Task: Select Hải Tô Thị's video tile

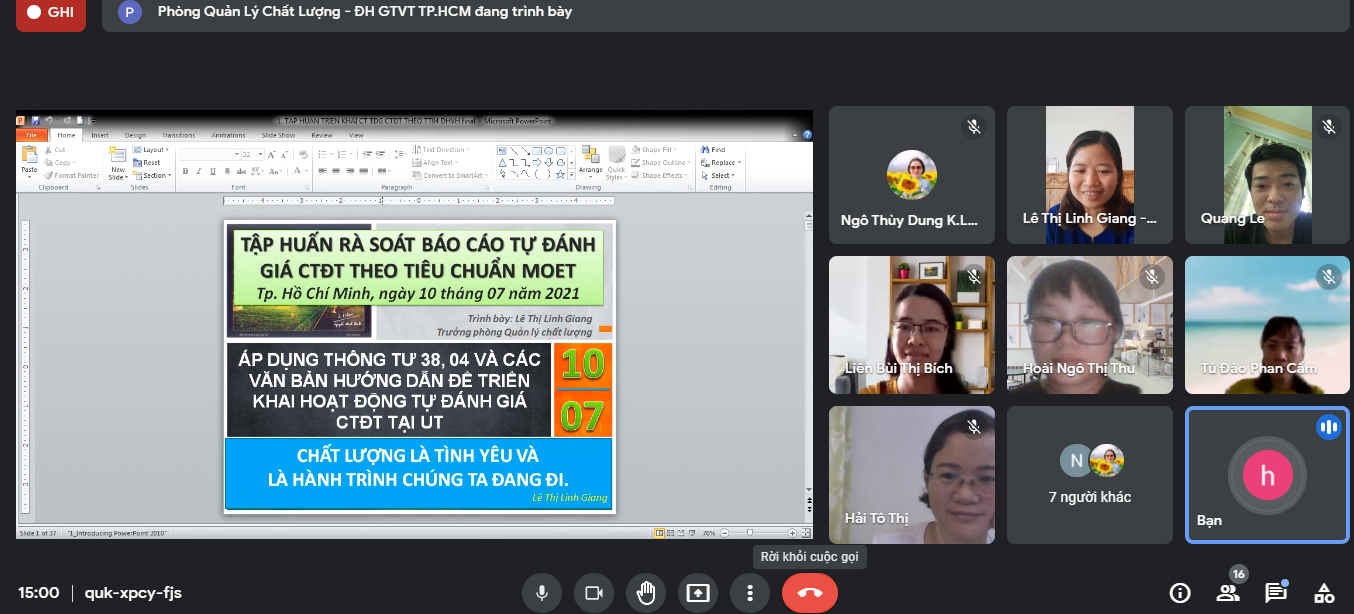Action: coord(911,475)
